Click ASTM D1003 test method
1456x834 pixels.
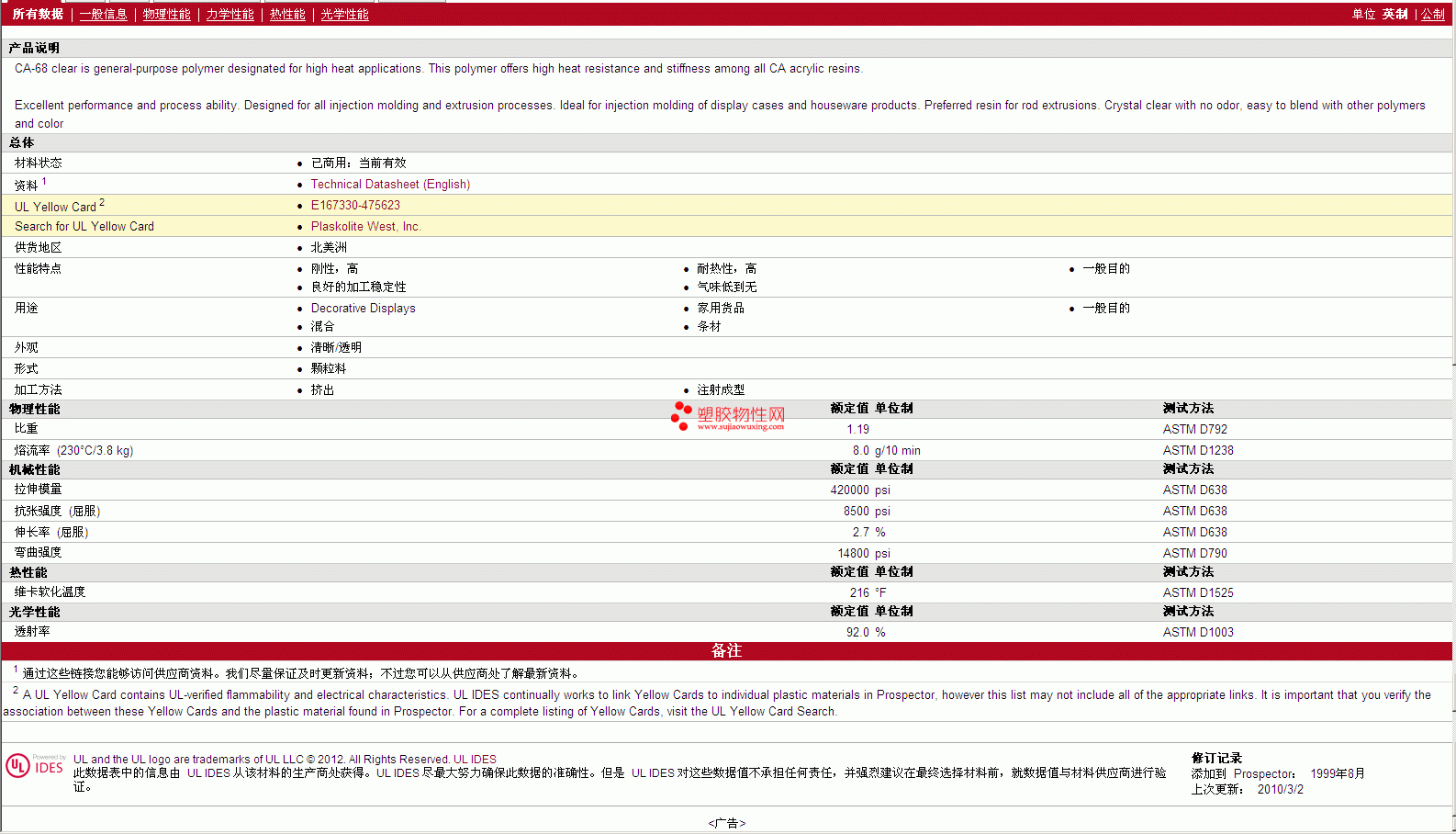[x=1198, y=632]
